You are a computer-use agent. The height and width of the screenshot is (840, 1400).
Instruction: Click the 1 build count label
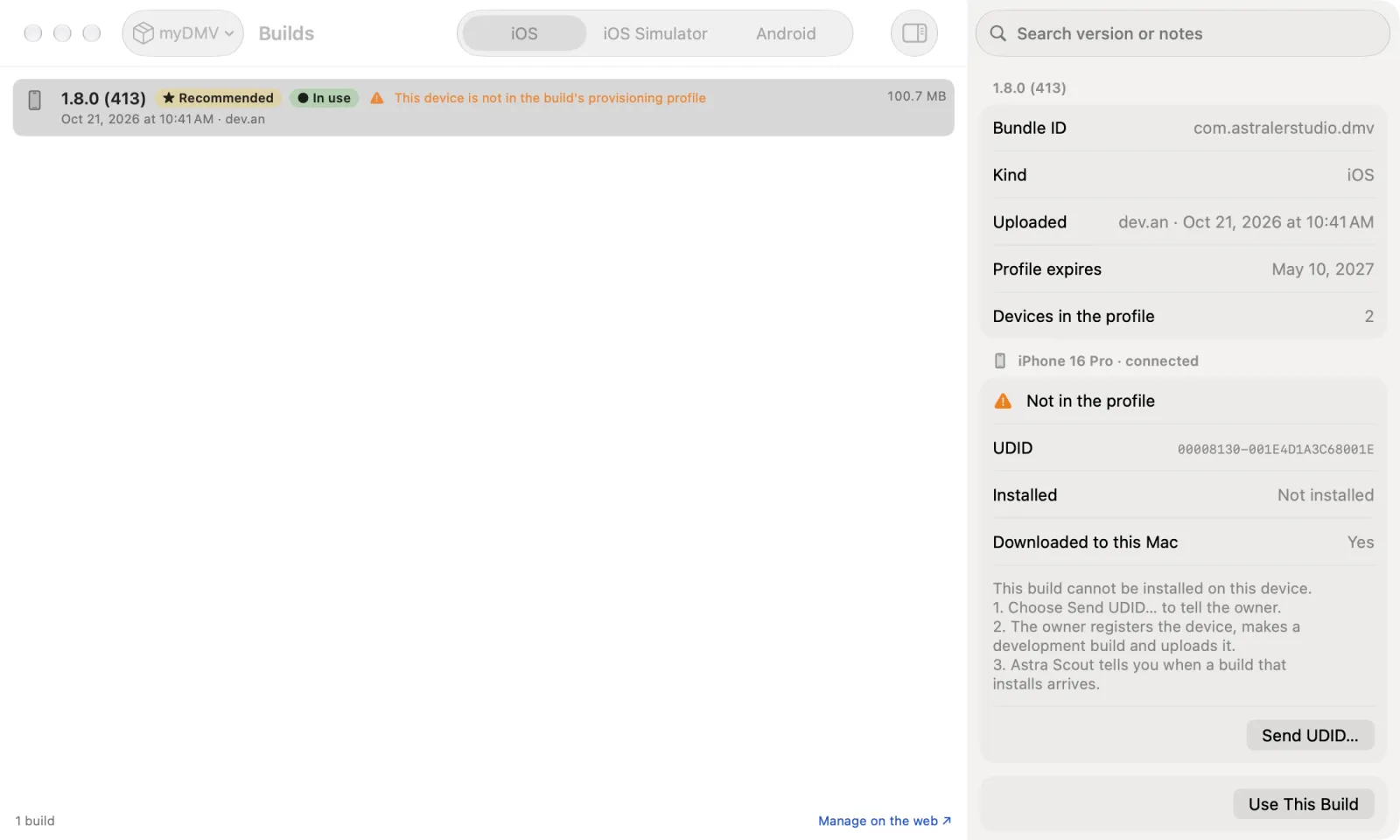pyautogui.click(x=35, y=821)
